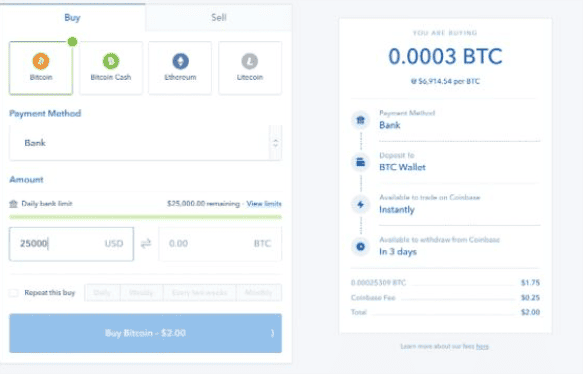Screen dimensions: 583x374
Task: Click the Total $2.00 value
Action: (x=530, y=312)
